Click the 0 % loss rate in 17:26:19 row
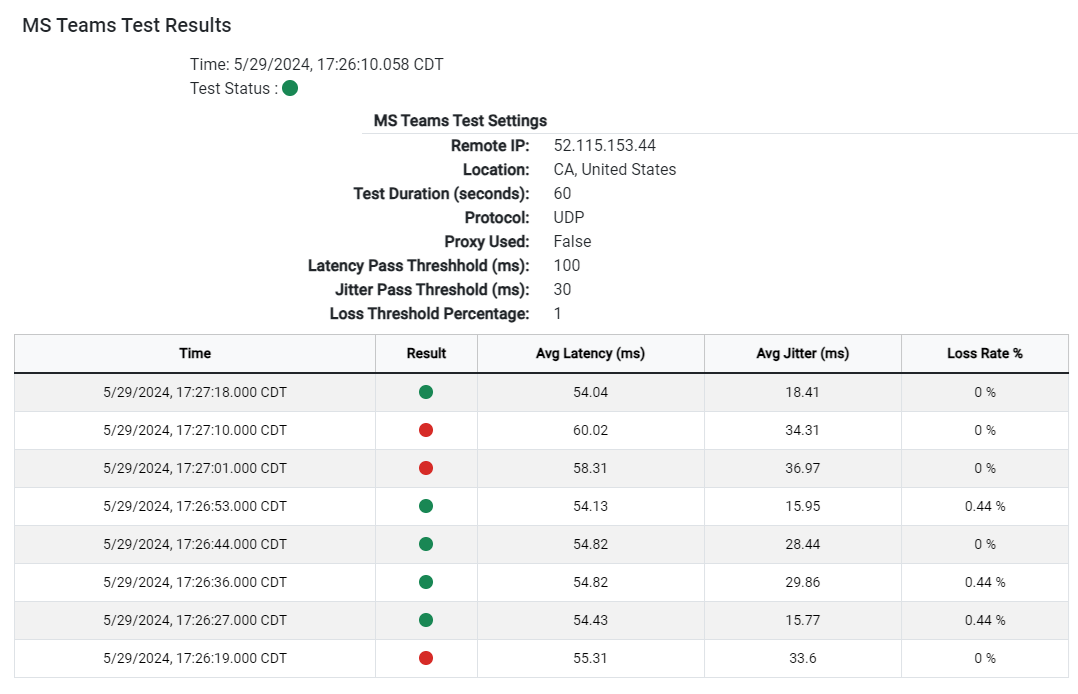1078x694 pixels. click(x=985, y=658)
